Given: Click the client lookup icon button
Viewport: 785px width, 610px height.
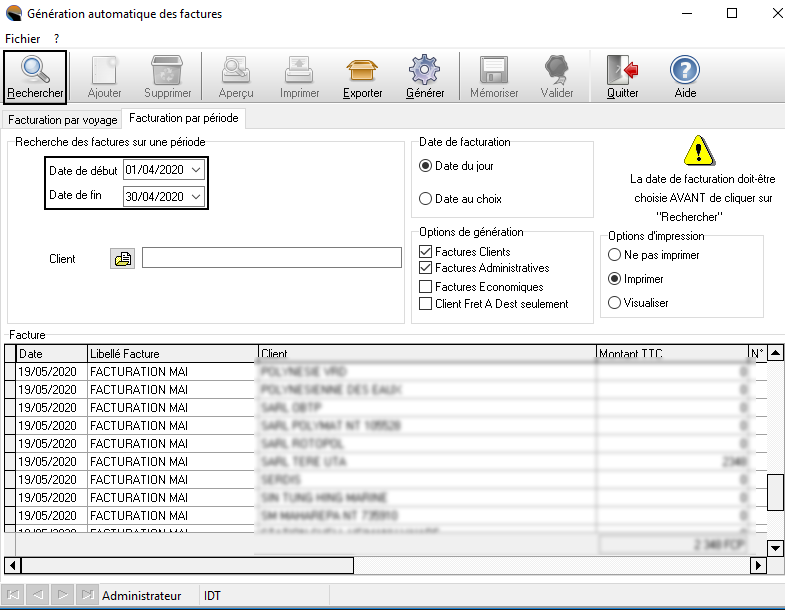Looking at the screenshot, I should click(x=122, y=259).
